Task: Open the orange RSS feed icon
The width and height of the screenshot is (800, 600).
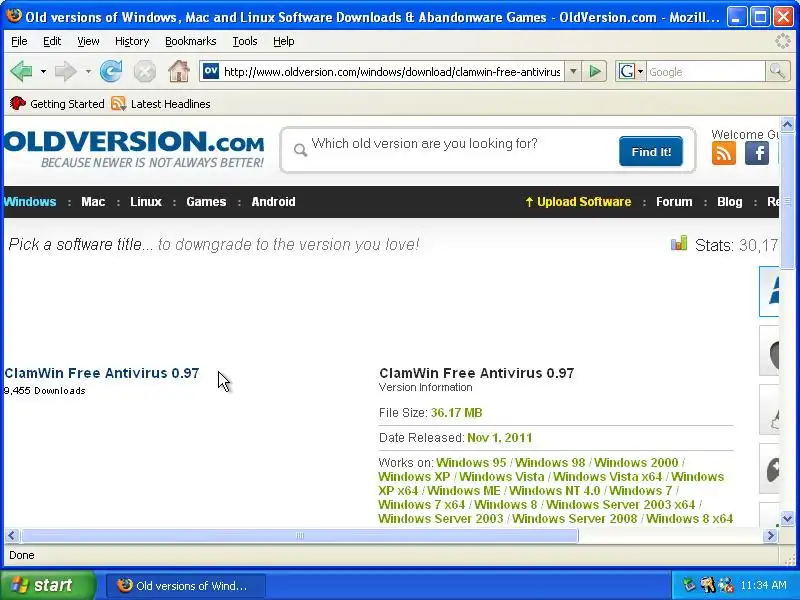Action: point(723,153)
